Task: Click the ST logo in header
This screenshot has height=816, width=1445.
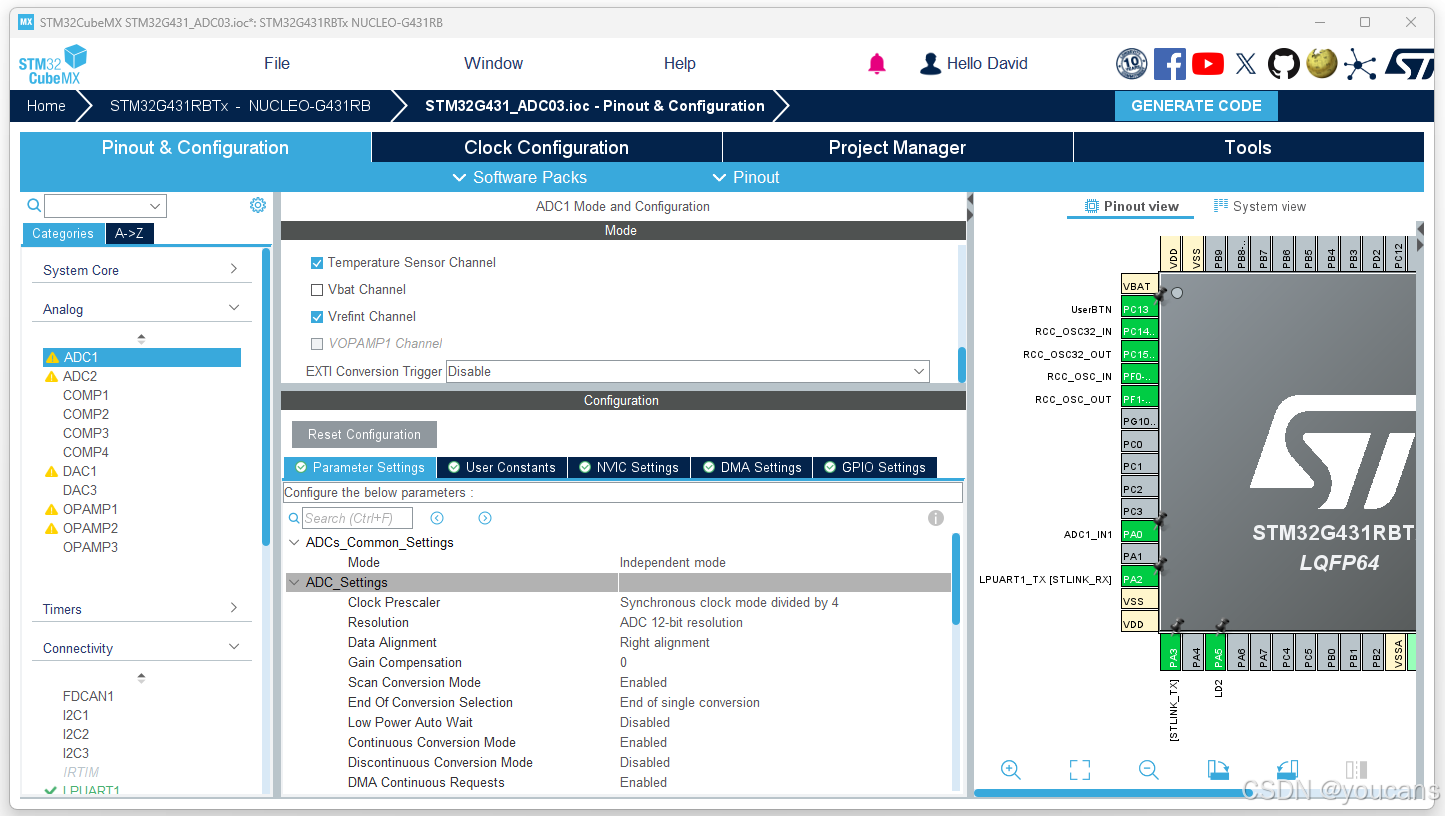Action: pos(1409,64)
